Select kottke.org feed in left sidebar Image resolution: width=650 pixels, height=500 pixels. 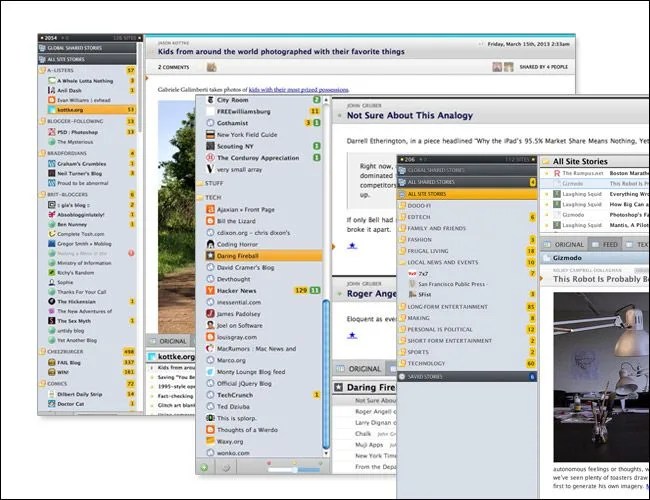coord(91,110)
